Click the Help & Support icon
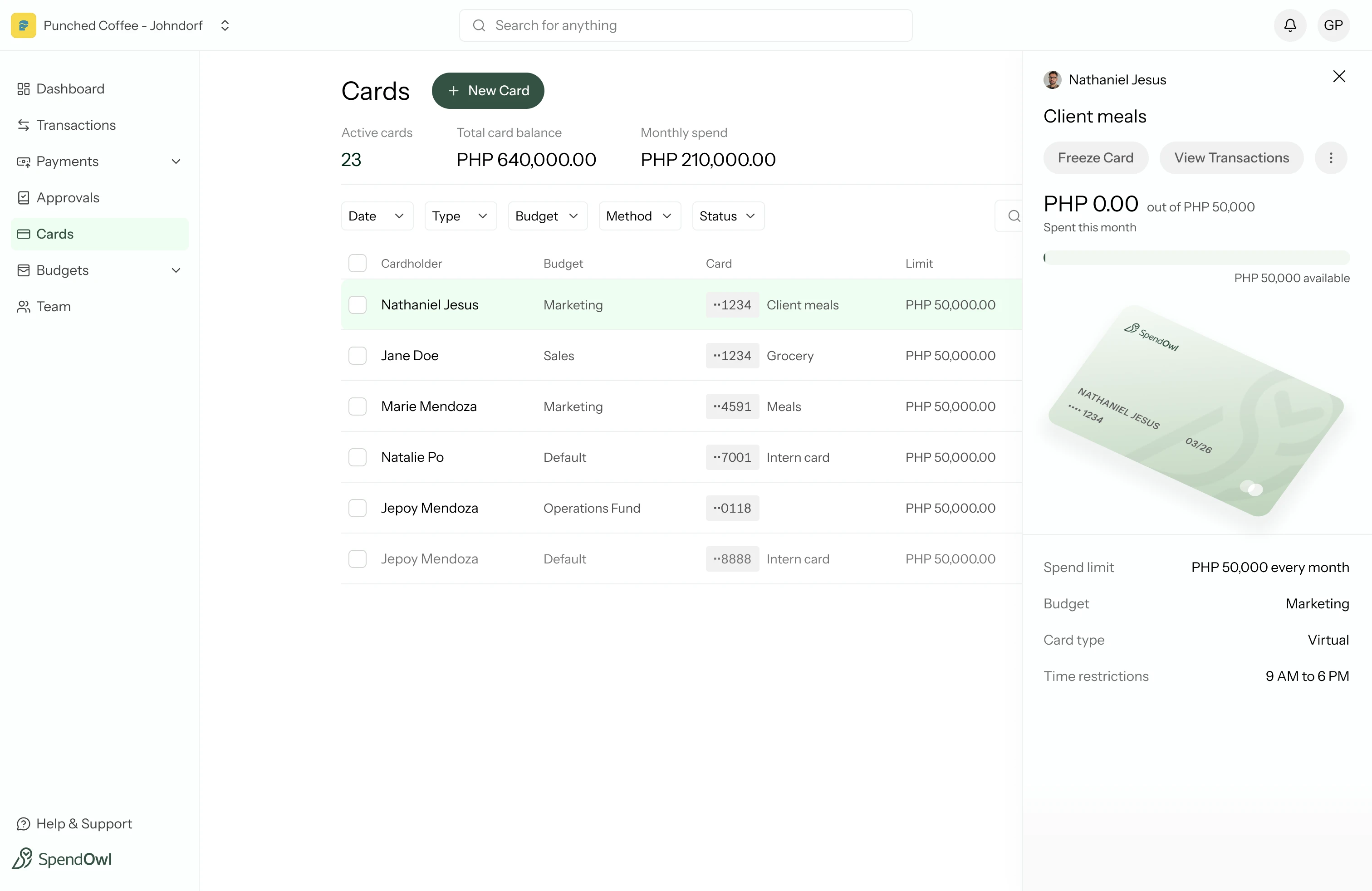The width and height of the screenshot is (1372, 891). pyautogui.click(x=23, y=823)
